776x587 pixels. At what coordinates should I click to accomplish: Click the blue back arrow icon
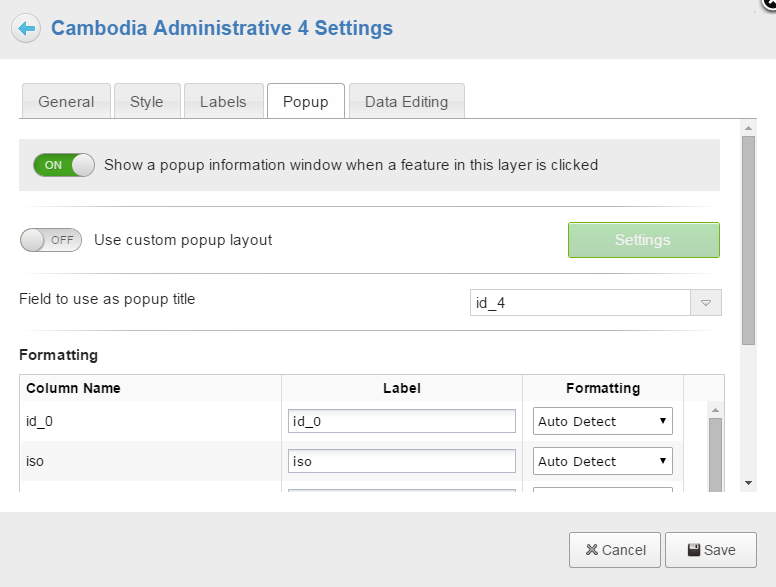pyautogui.click(x=26, y=28)
